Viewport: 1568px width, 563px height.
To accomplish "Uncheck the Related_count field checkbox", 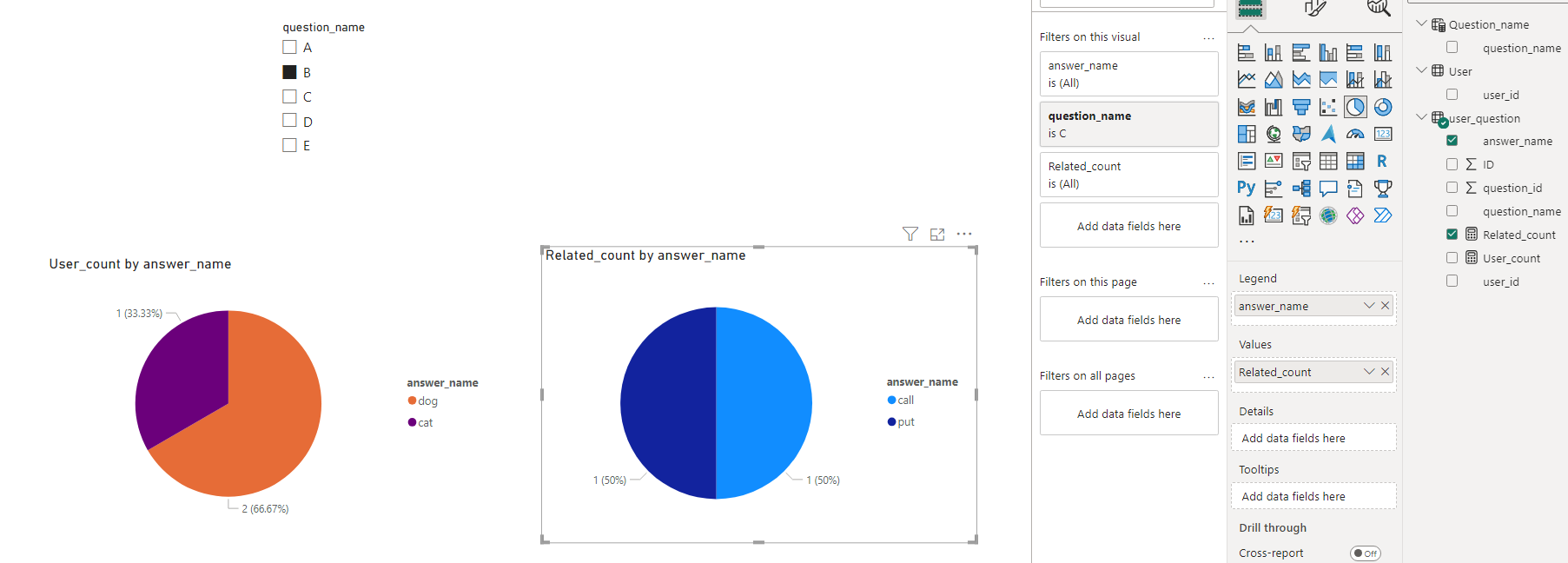I will point(1452,235).
